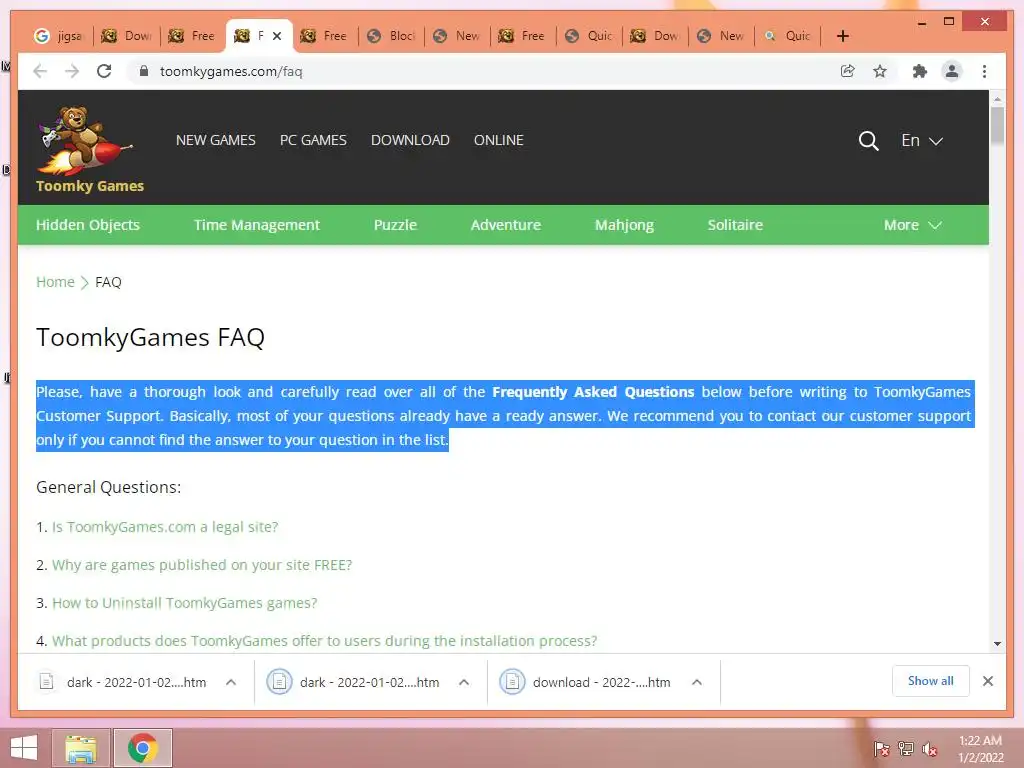This screenshot has height=768, width=1024.
Task: Open site search magnifier icon
Action: [868, 140]
